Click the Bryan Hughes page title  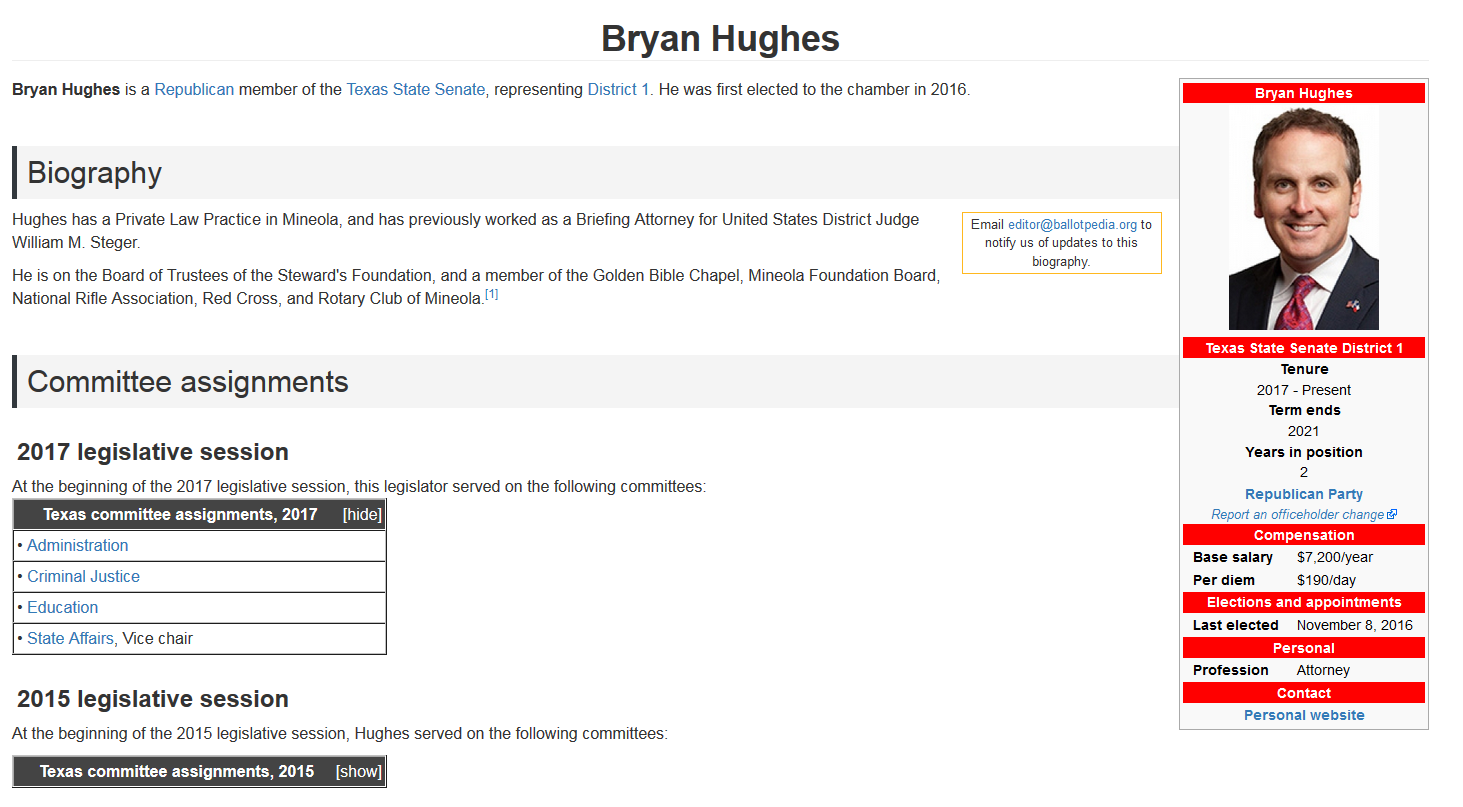pos(720,39)
